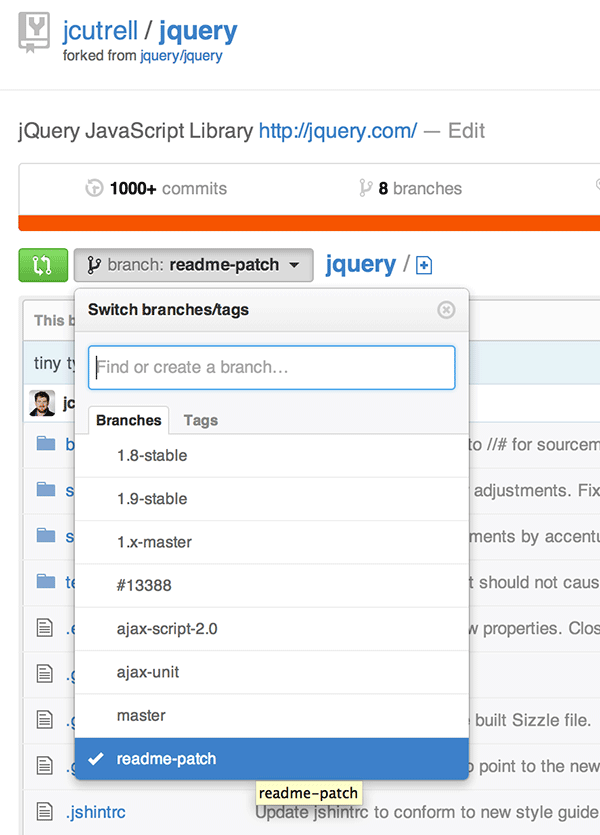Select the checked readme-patch branch
The image size is (600, 835).
click(x=272, y=759)
